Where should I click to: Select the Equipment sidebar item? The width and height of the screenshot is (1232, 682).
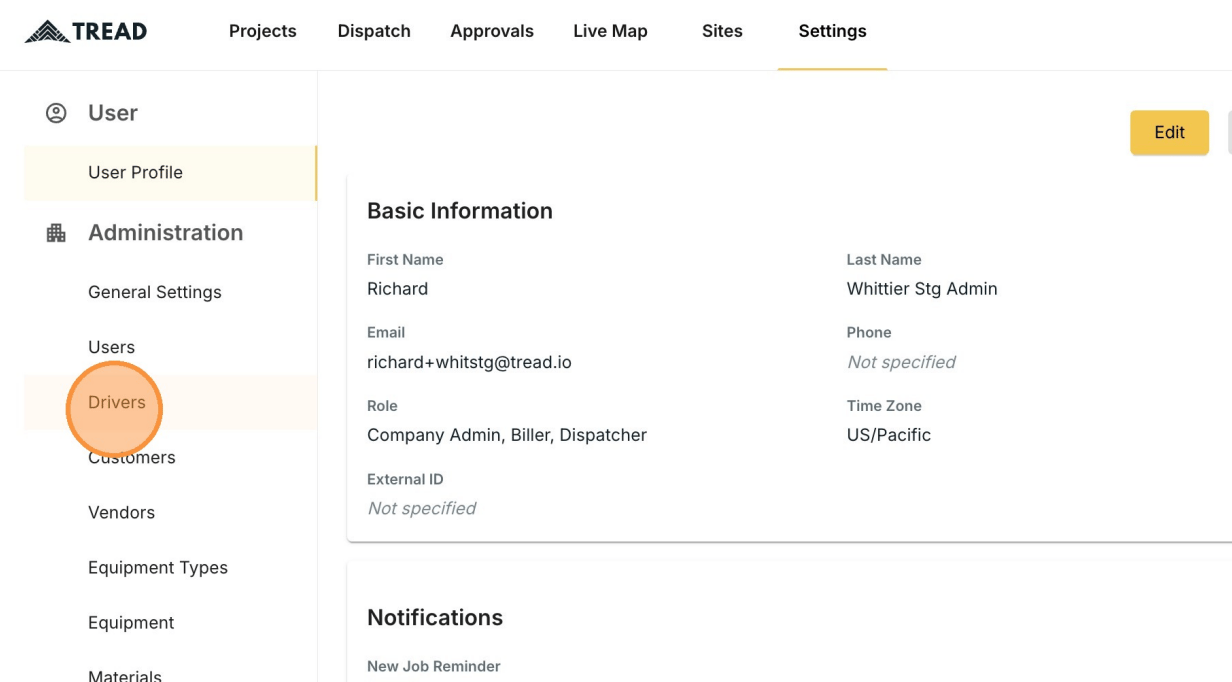pos(170,622)
